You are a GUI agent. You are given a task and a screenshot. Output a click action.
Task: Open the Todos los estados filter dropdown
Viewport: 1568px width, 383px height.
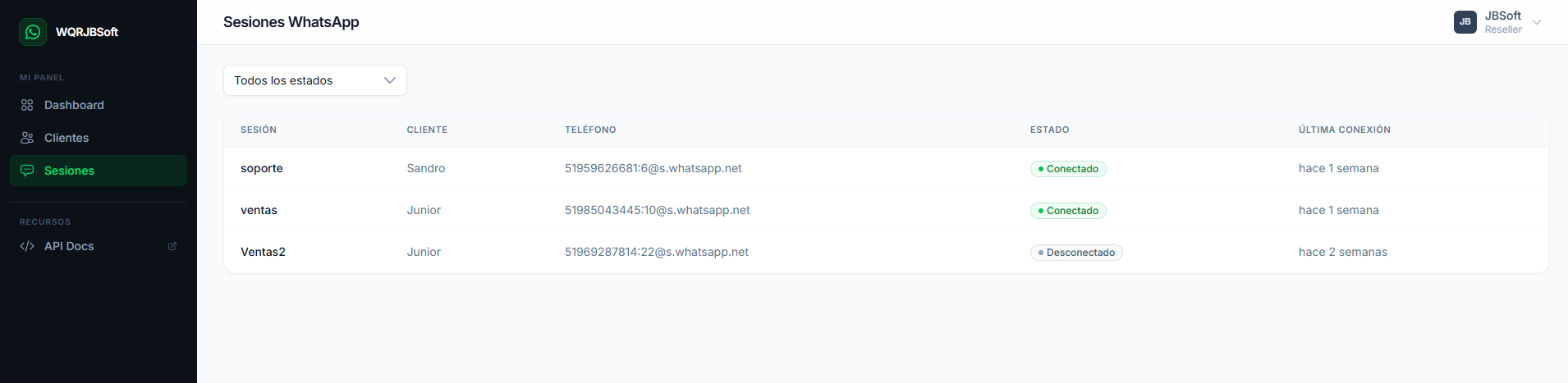click(314, 80)
